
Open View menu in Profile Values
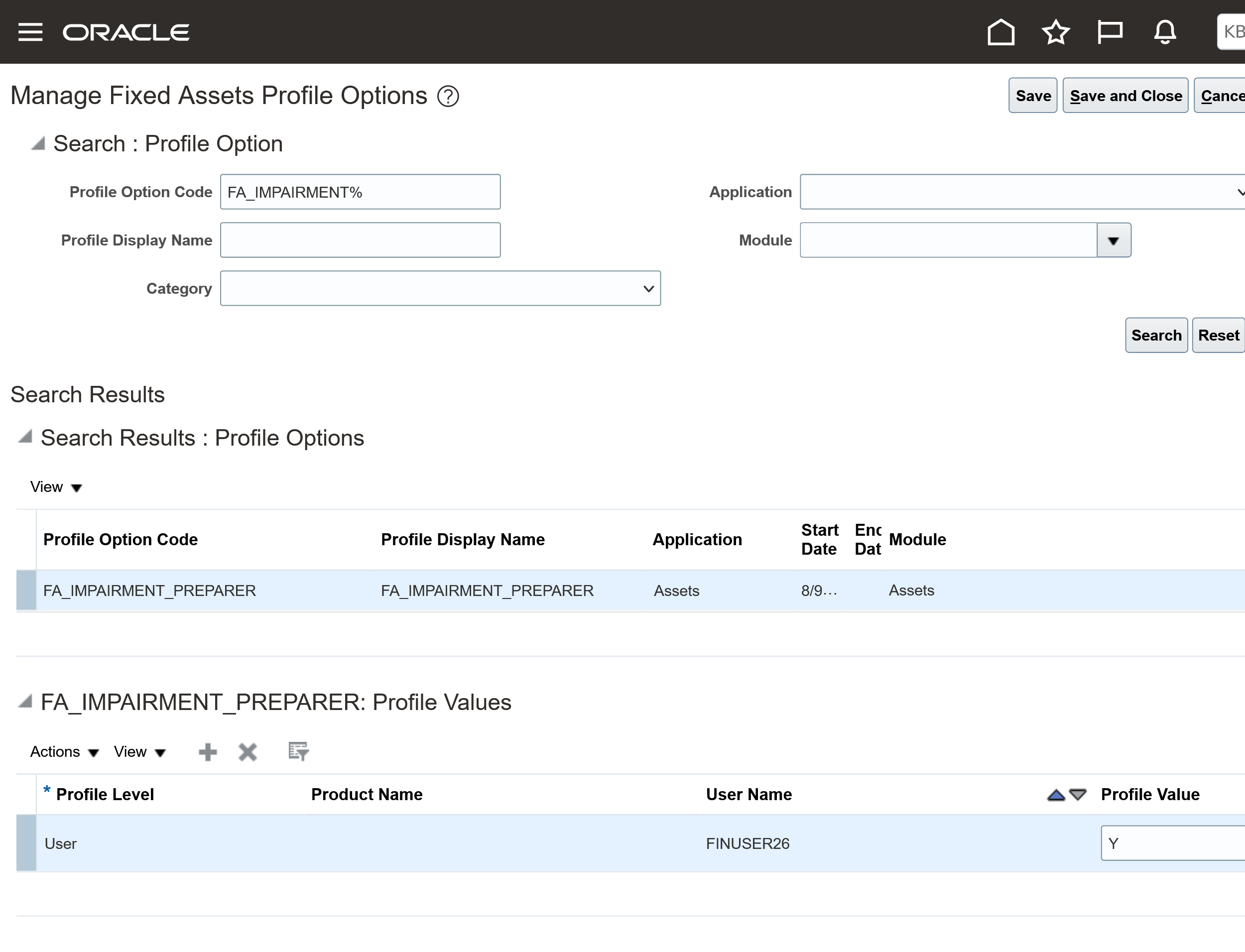click(x=140, y=752)
